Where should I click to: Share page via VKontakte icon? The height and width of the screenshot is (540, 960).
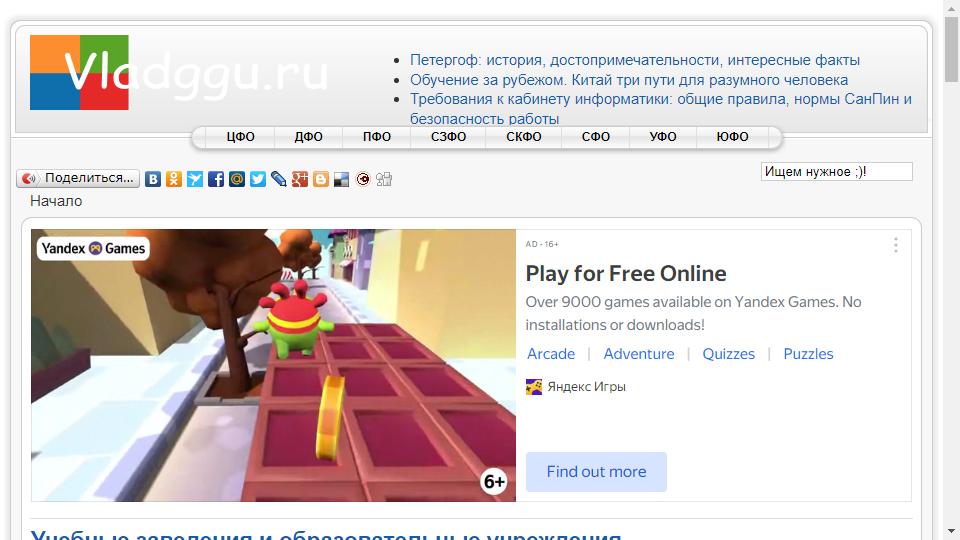point(153,179)
